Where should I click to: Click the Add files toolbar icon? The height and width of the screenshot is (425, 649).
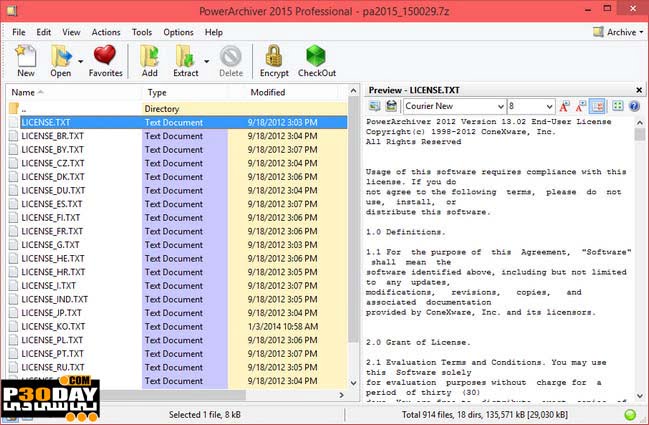149,61
